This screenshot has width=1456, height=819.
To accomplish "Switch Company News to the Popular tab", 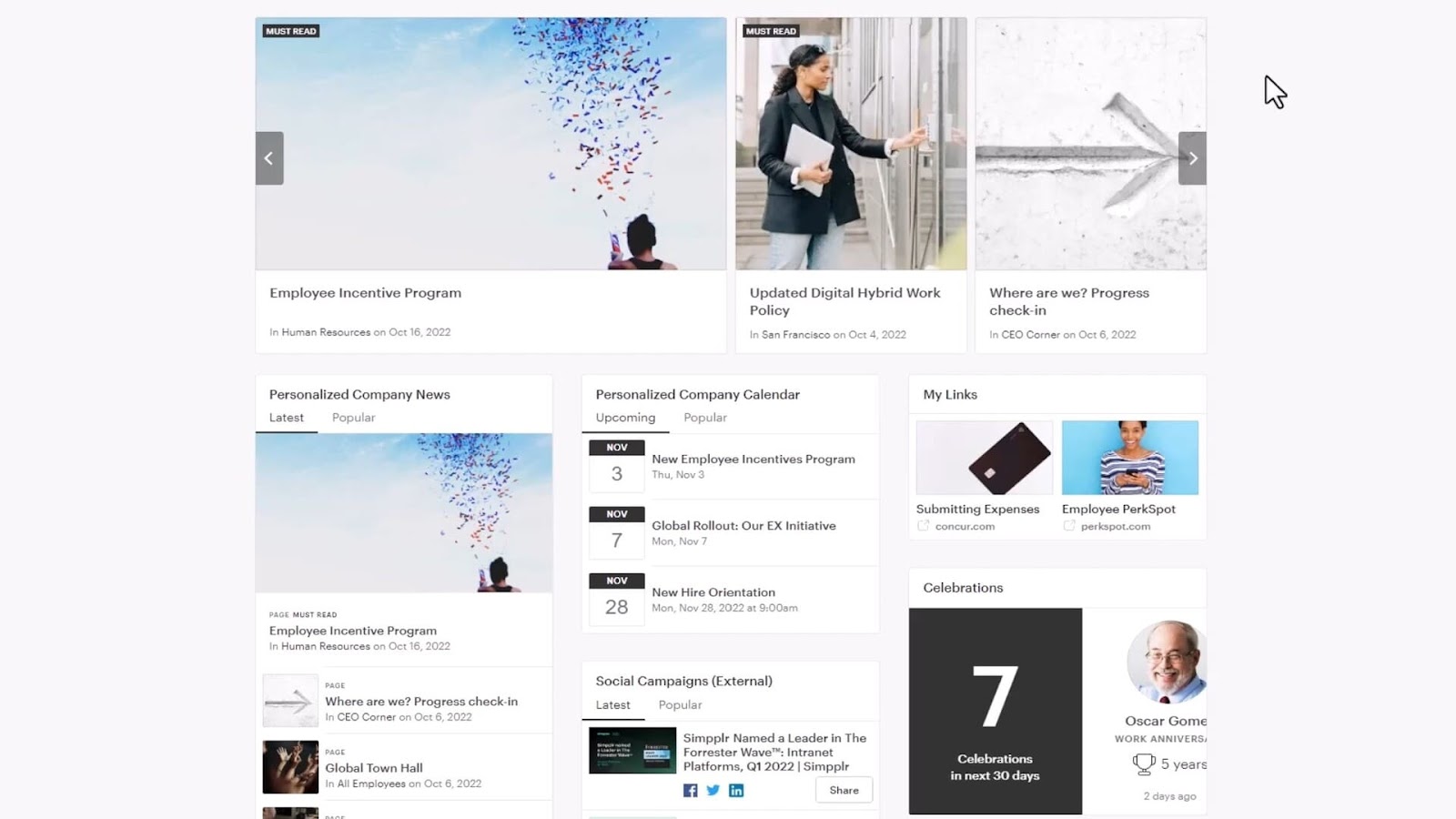I will pos(353,418).
